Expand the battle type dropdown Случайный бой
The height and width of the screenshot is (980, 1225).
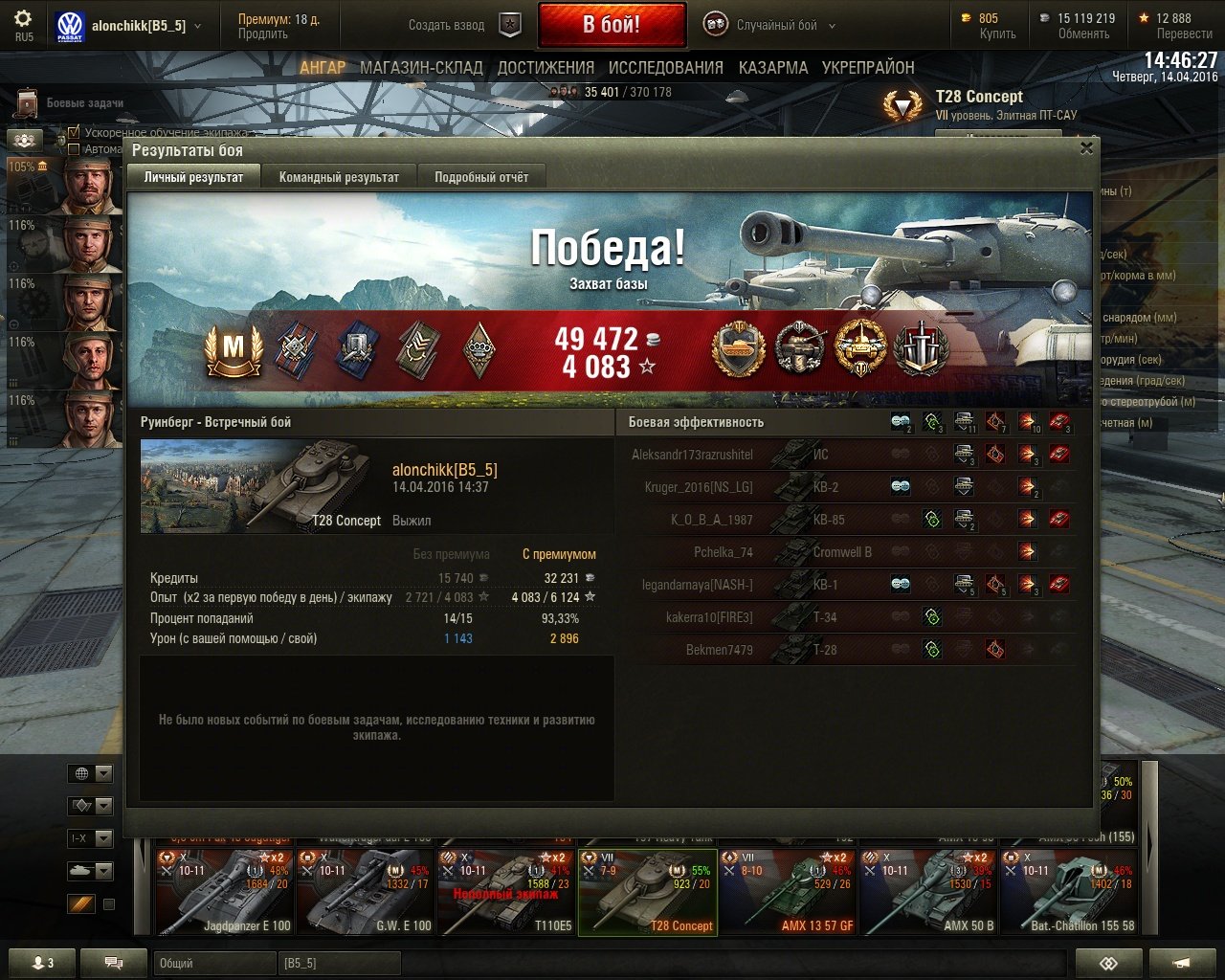[x=832, y=26]
